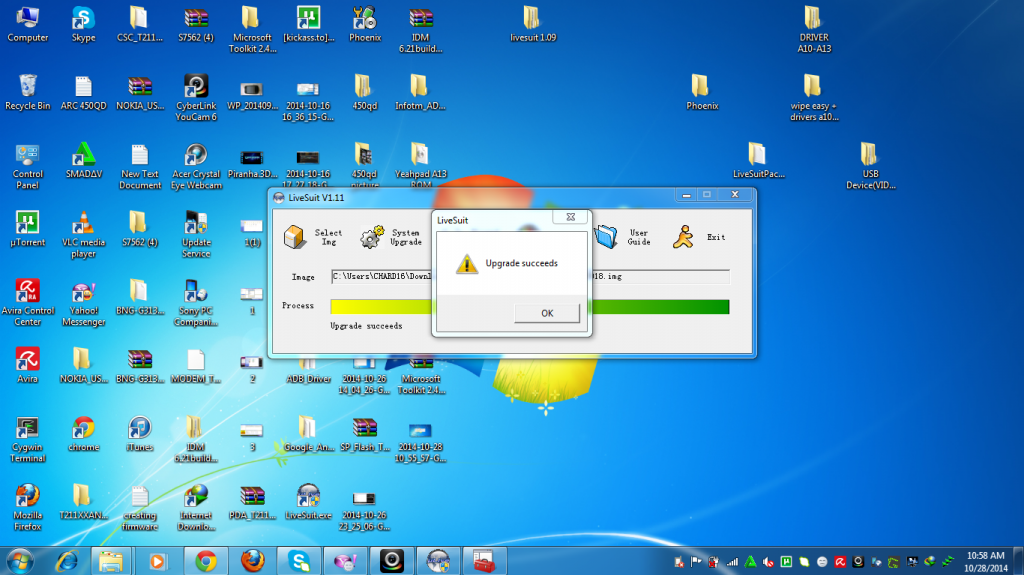This screenshot has width=1024, height=575.
Task: Open Internet Explorer from taskbar
Action: click(x=67, y=561)
